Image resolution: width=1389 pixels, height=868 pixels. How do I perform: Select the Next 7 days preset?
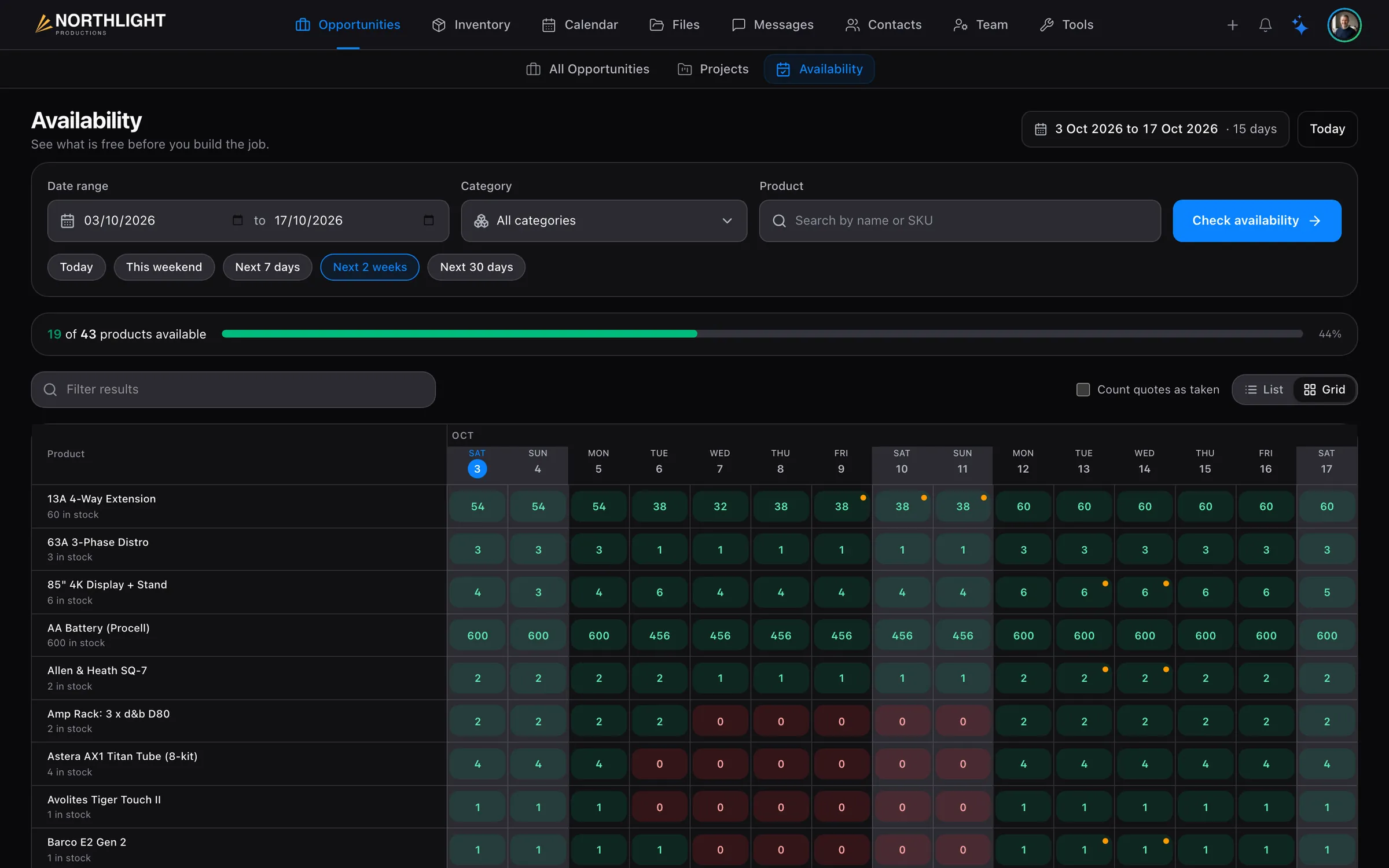coord(267,267)
